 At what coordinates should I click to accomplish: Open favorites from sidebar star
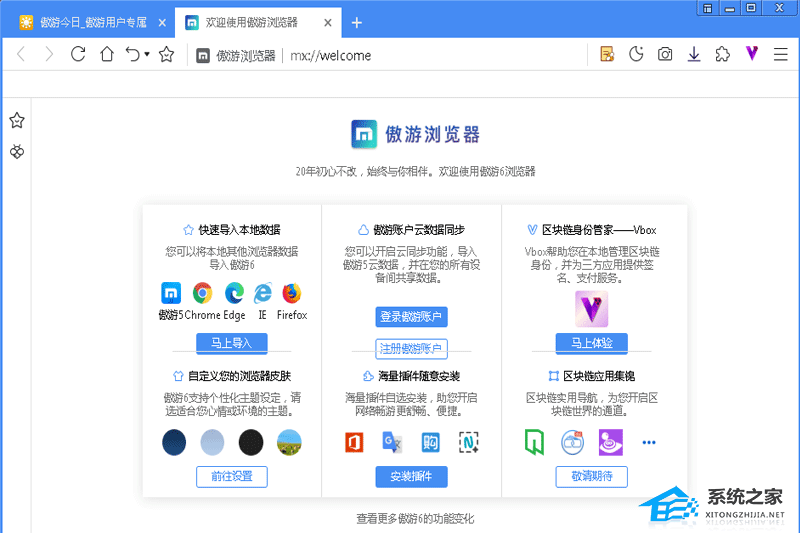click(x=17, y=120)
